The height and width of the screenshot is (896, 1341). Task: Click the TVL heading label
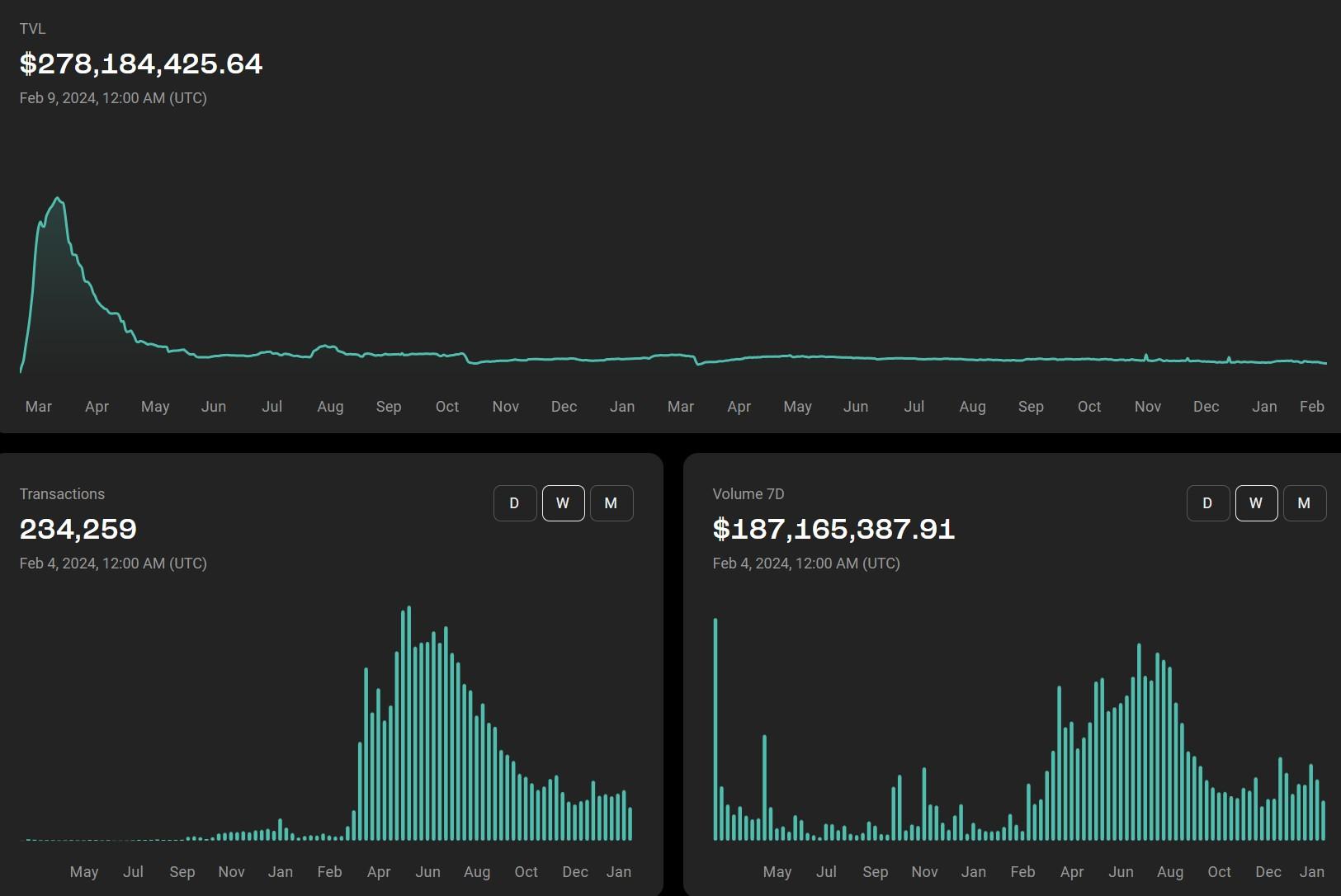pyautogui.click(x=32, y=29)
